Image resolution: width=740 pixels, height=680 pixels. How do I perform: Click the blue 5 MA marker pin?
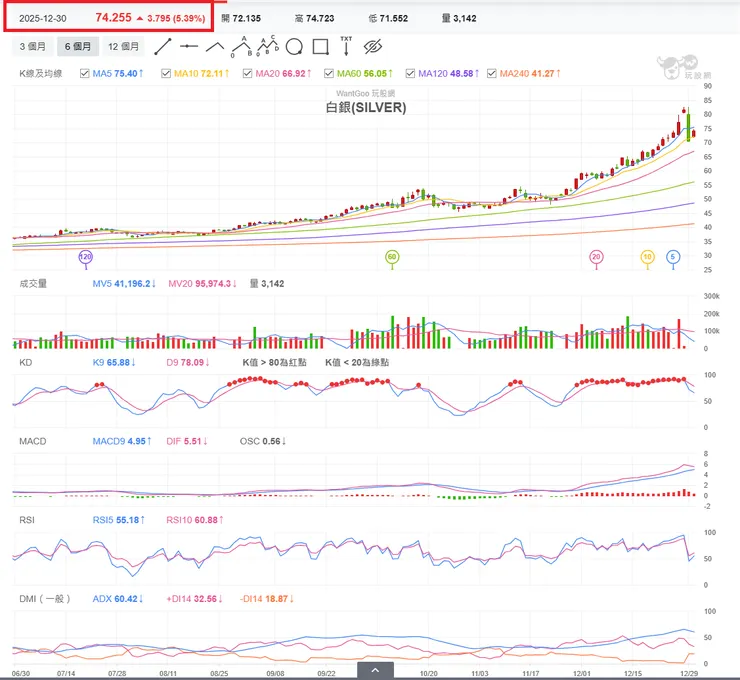[x=673, y=257]
